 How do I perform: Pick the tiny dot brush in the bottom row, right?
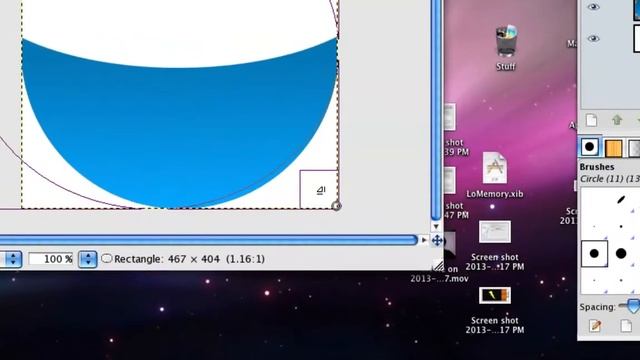tap(621, 280)
